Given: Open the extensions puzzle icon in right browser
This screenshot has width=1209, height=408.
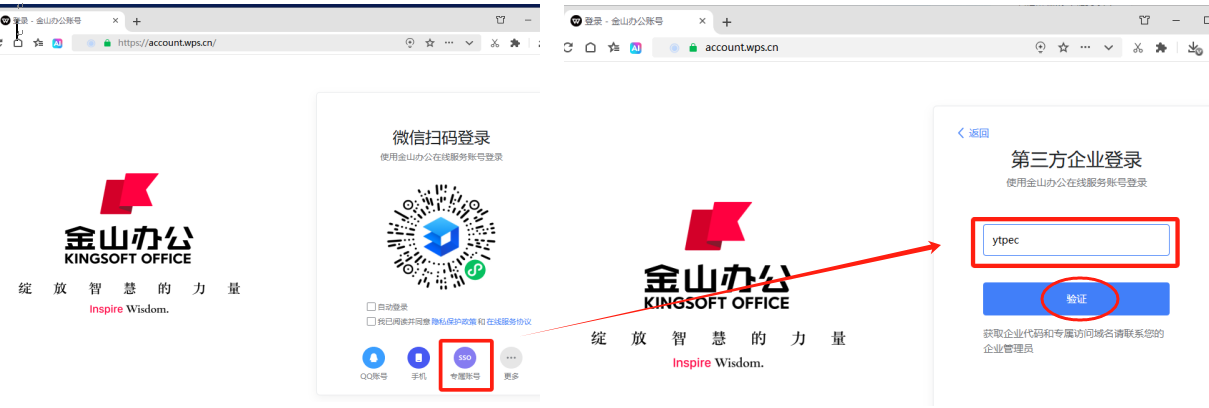Looking at the screenshot, I should pos(1161,47).
